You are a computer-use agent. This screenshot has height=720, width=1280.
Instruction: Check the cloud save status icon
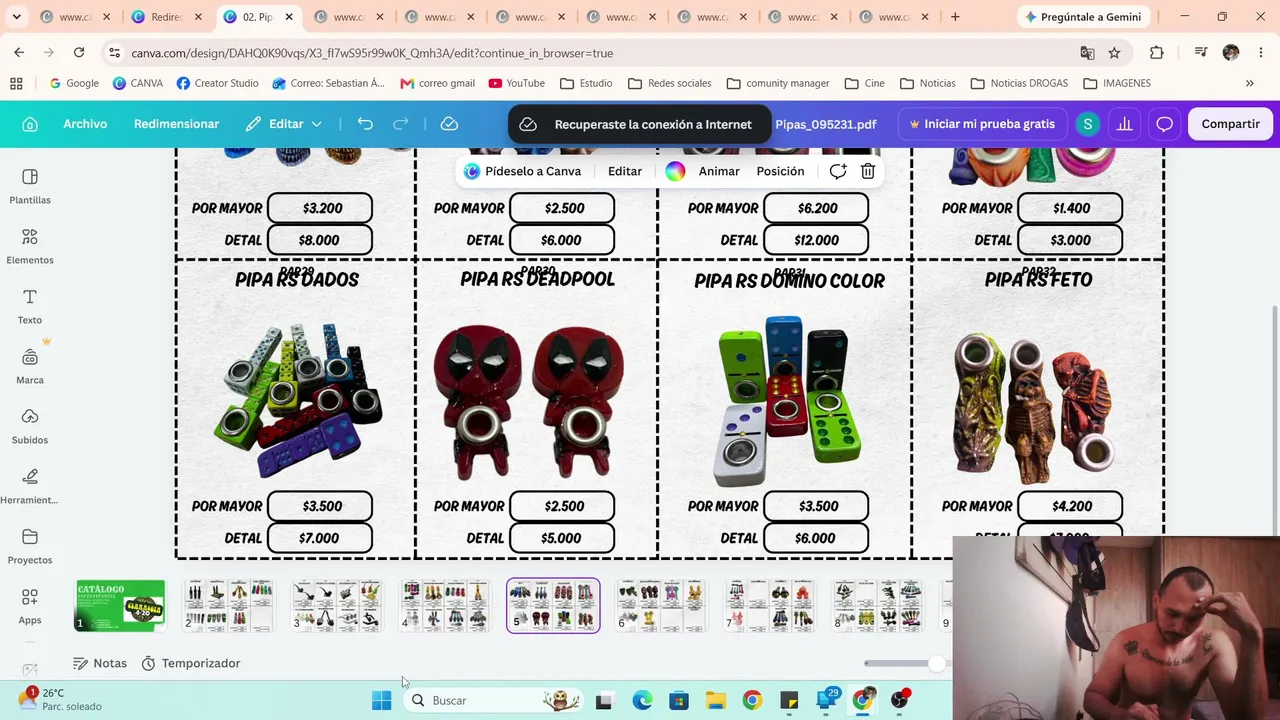pos(449,124)
